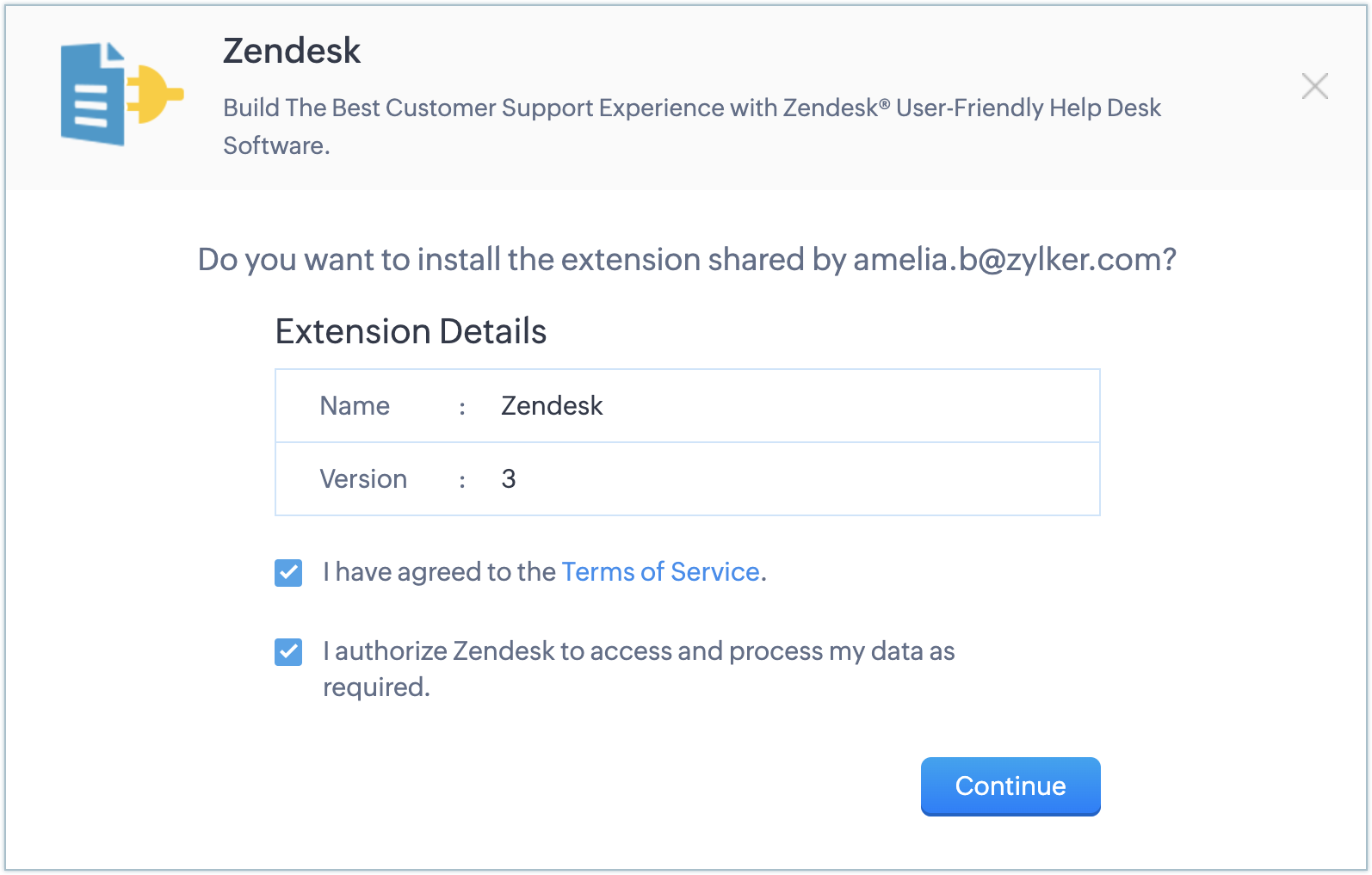
Task: Click the word 'Software.' in the header description
Action: (x=276, y=146)
